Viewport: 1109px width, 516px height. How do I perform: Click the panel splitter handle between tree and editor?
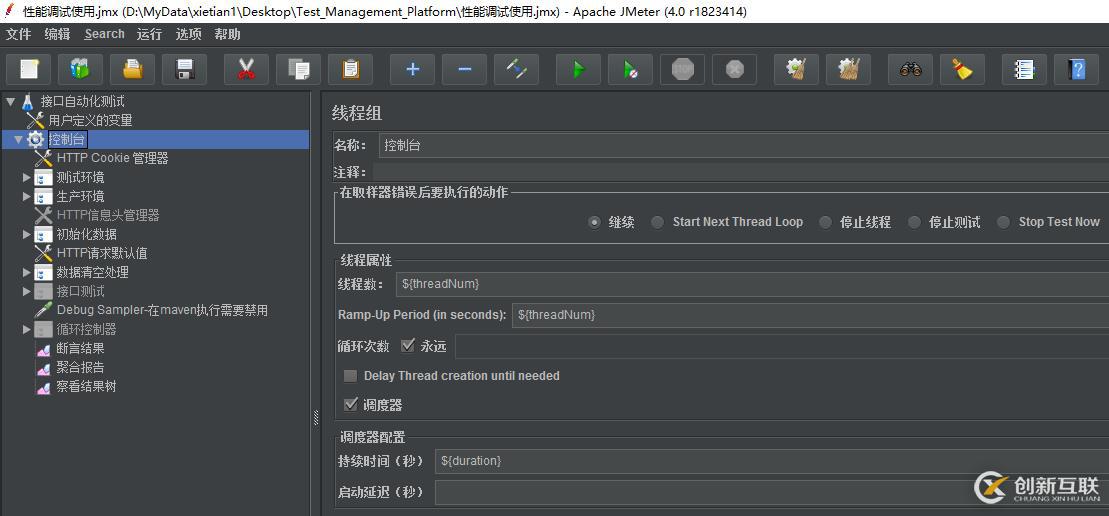315,418
